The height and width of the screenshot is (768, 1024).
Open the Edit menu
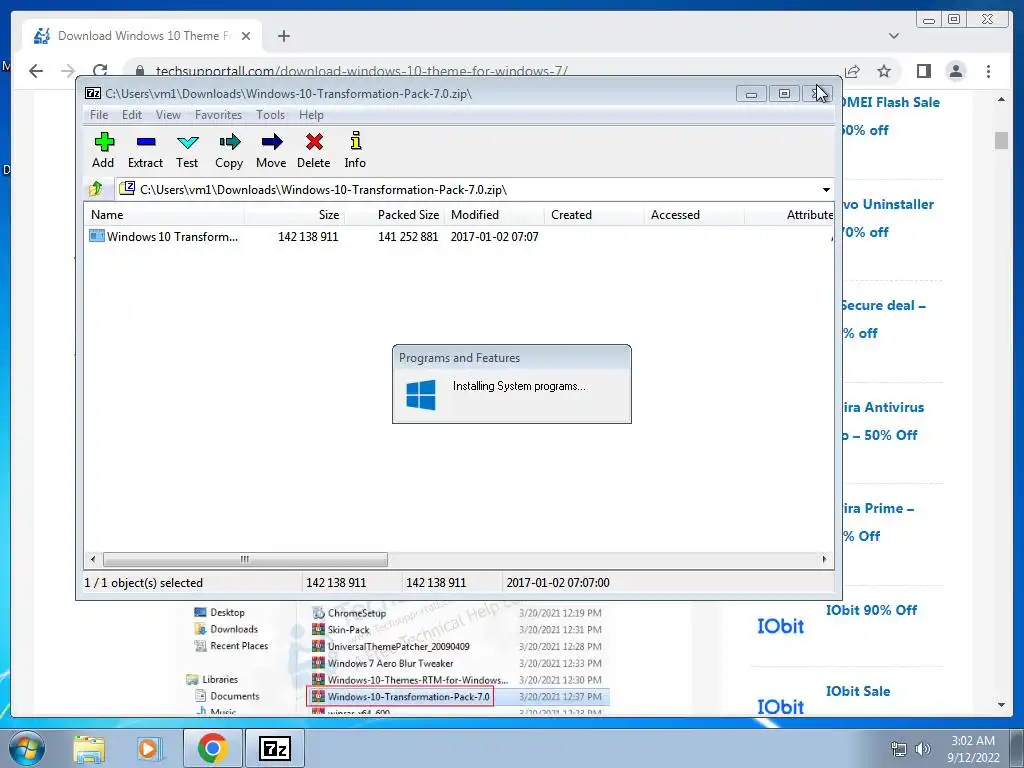pos(132,115)
